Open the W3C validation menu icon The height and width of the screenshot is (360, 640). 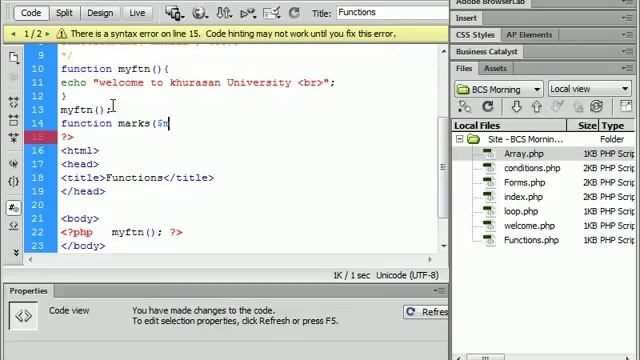(248, 13)
